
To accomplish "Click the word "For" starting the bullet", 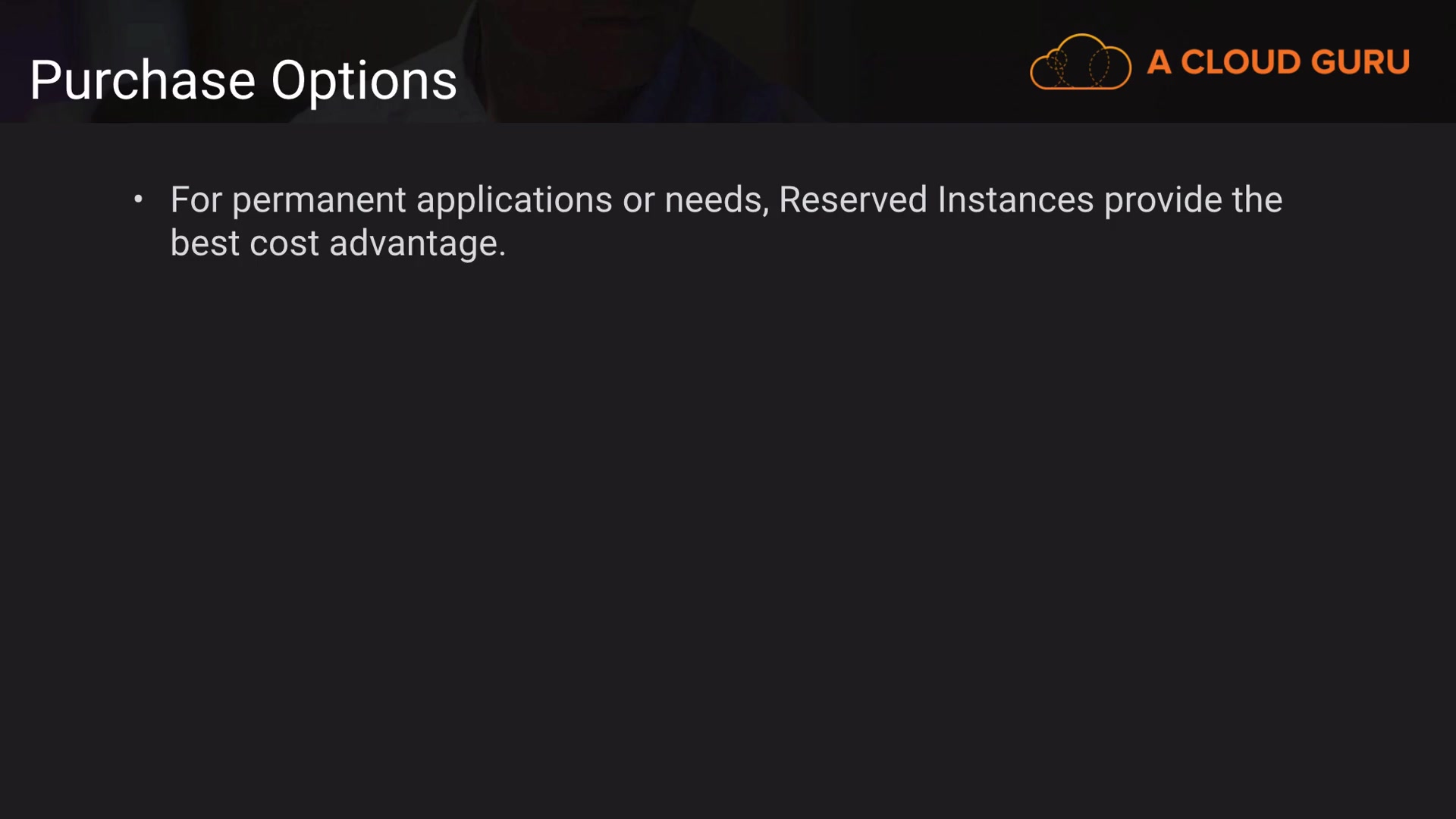I will point(196,200).
